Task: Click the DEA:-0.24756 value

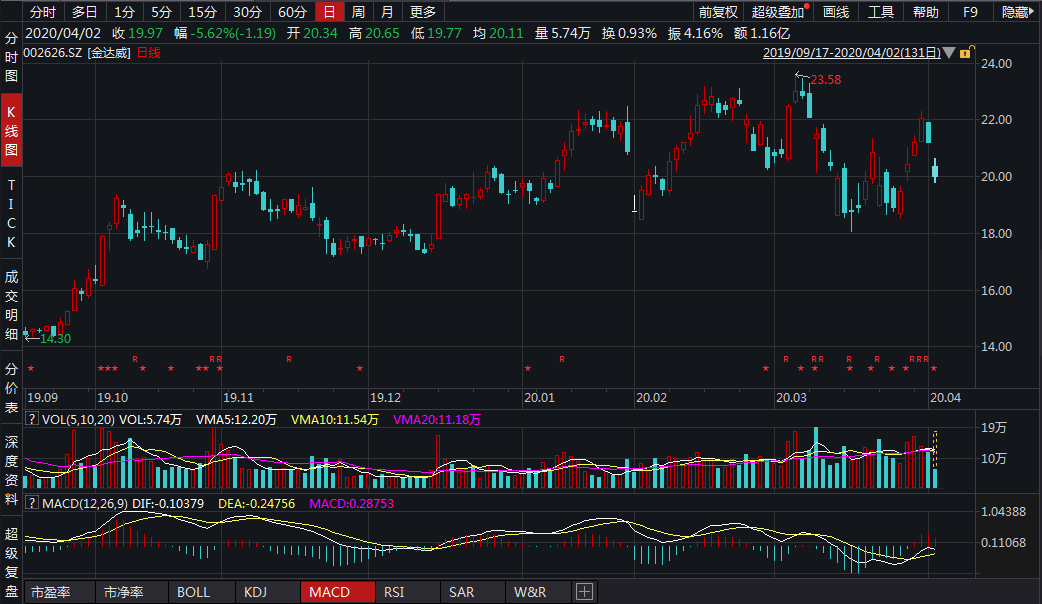Action: [257, 503]
